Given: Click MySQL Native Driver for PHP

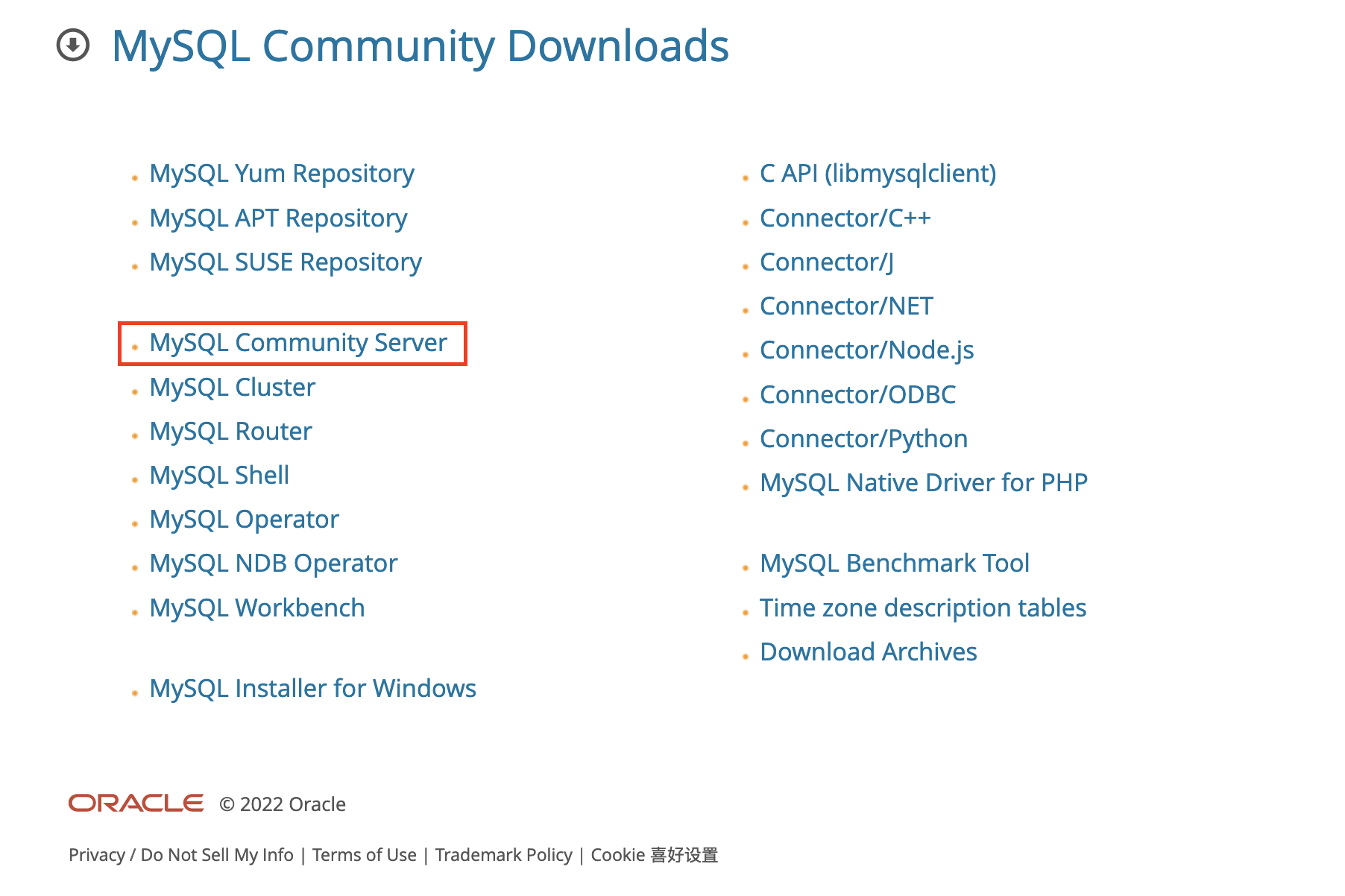Looking at the screenshot, I should click(923, 483).
